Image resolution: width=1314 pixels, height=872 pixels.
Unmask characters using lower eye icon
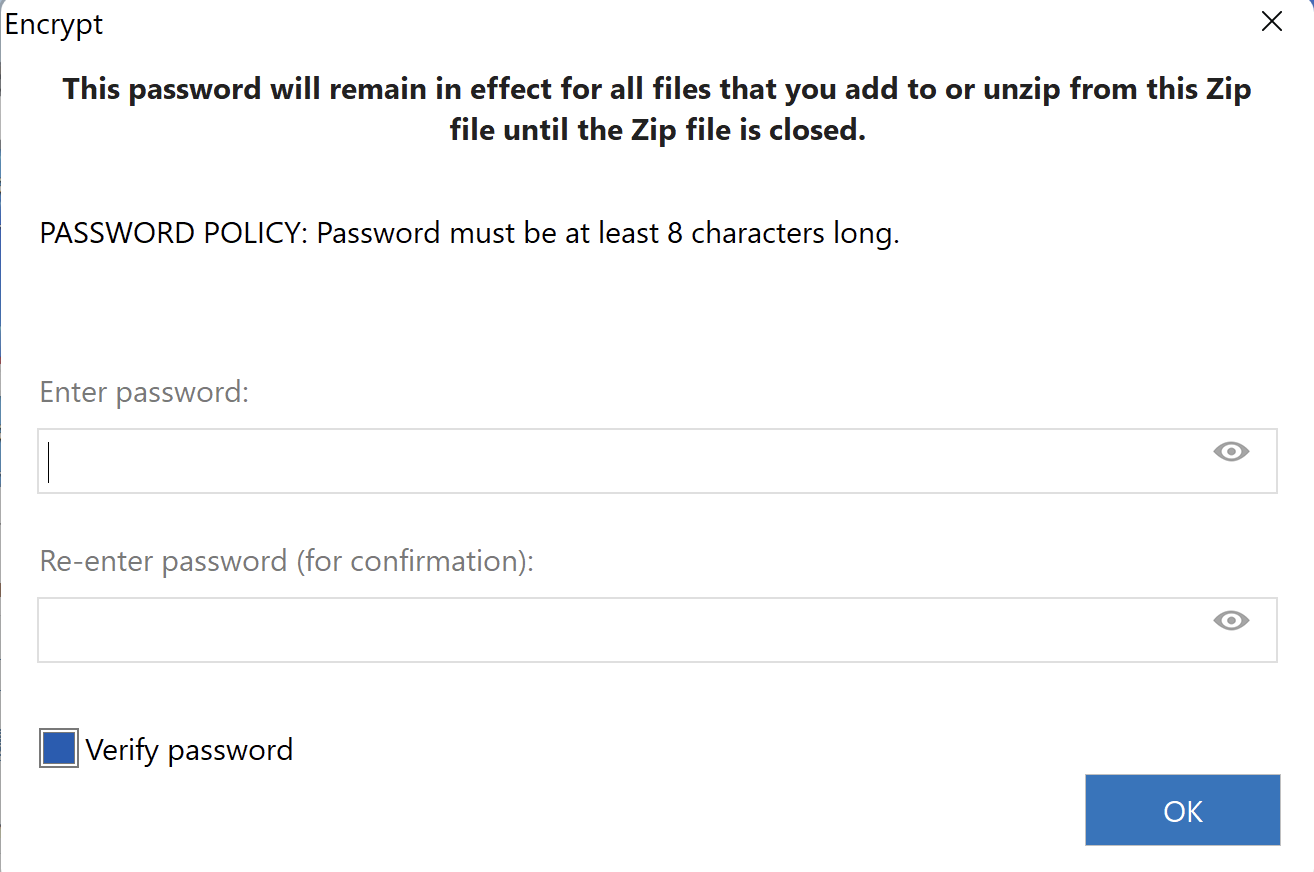click(x=1231, y=621)
